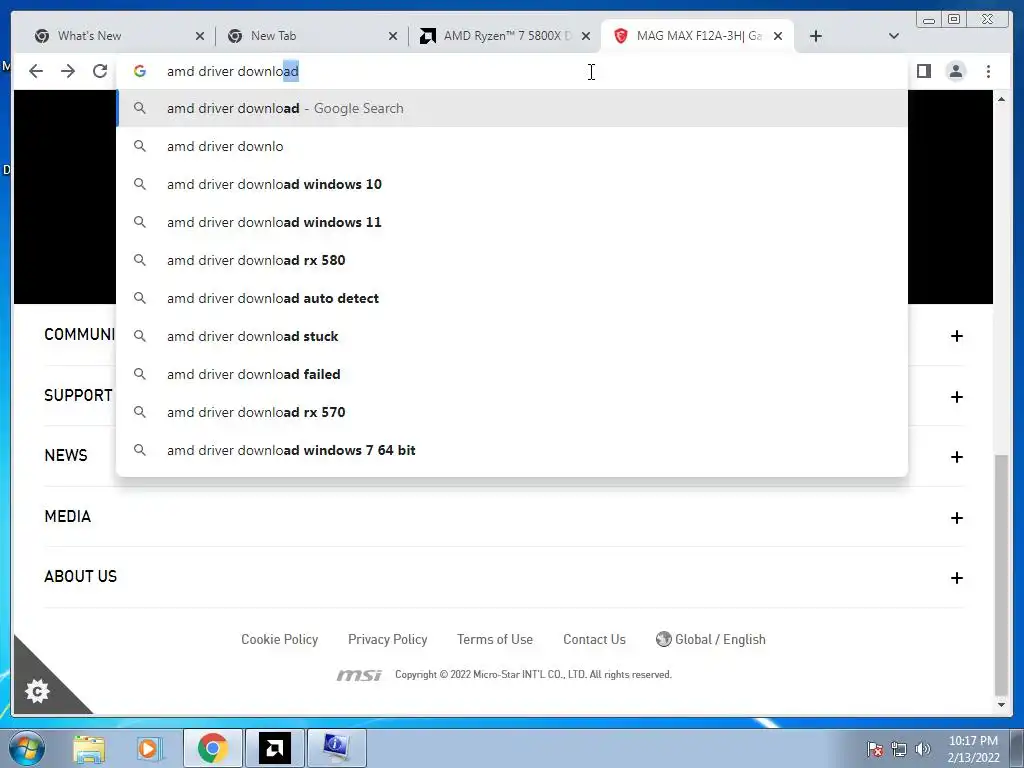Switch to the New Tab tab
Image resolution: width=1024 pixels, height=768 pixels.
312,36
